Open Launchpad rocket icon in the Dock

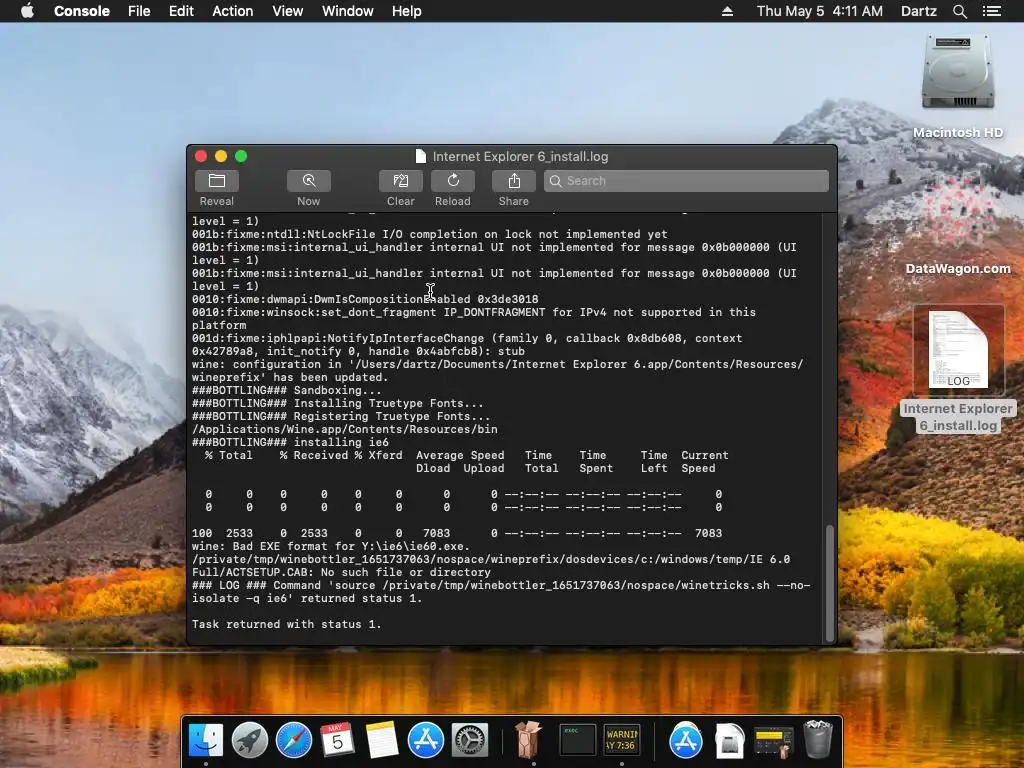249,741
